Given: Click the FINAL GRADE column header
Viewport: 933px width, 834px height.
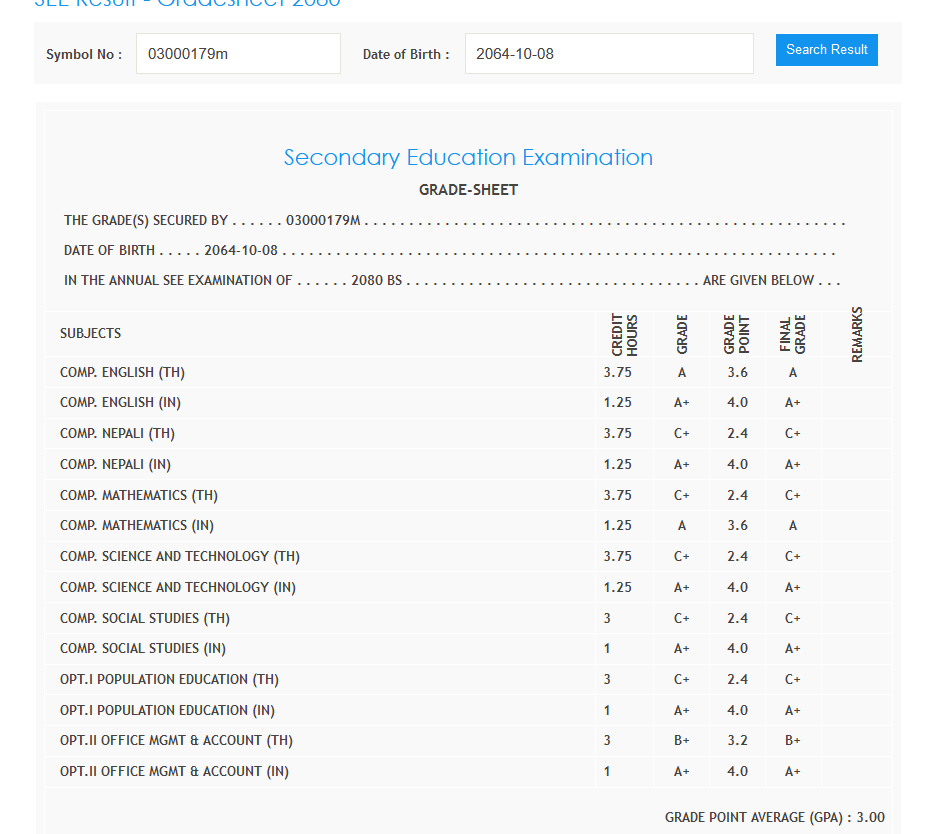Looking at the screenshot, I should [793, 335].
